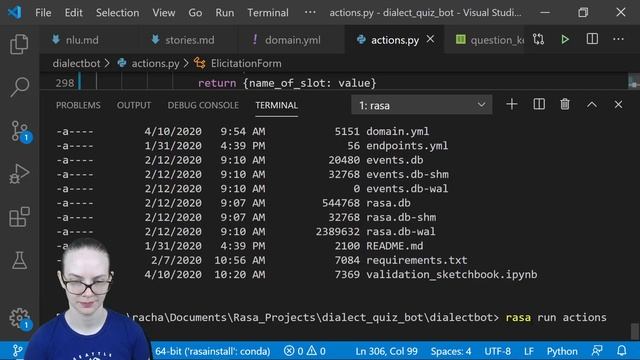The image size is (640, 360).
Task: Split the terminal pane
Action: coord(539,104)
